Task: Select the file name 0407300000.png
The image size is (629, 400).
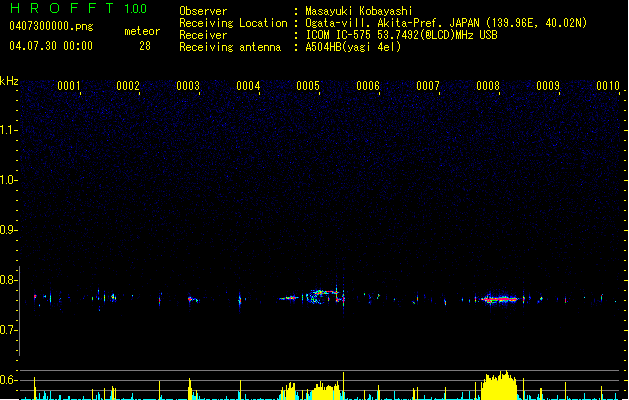Action: point(51,26)
